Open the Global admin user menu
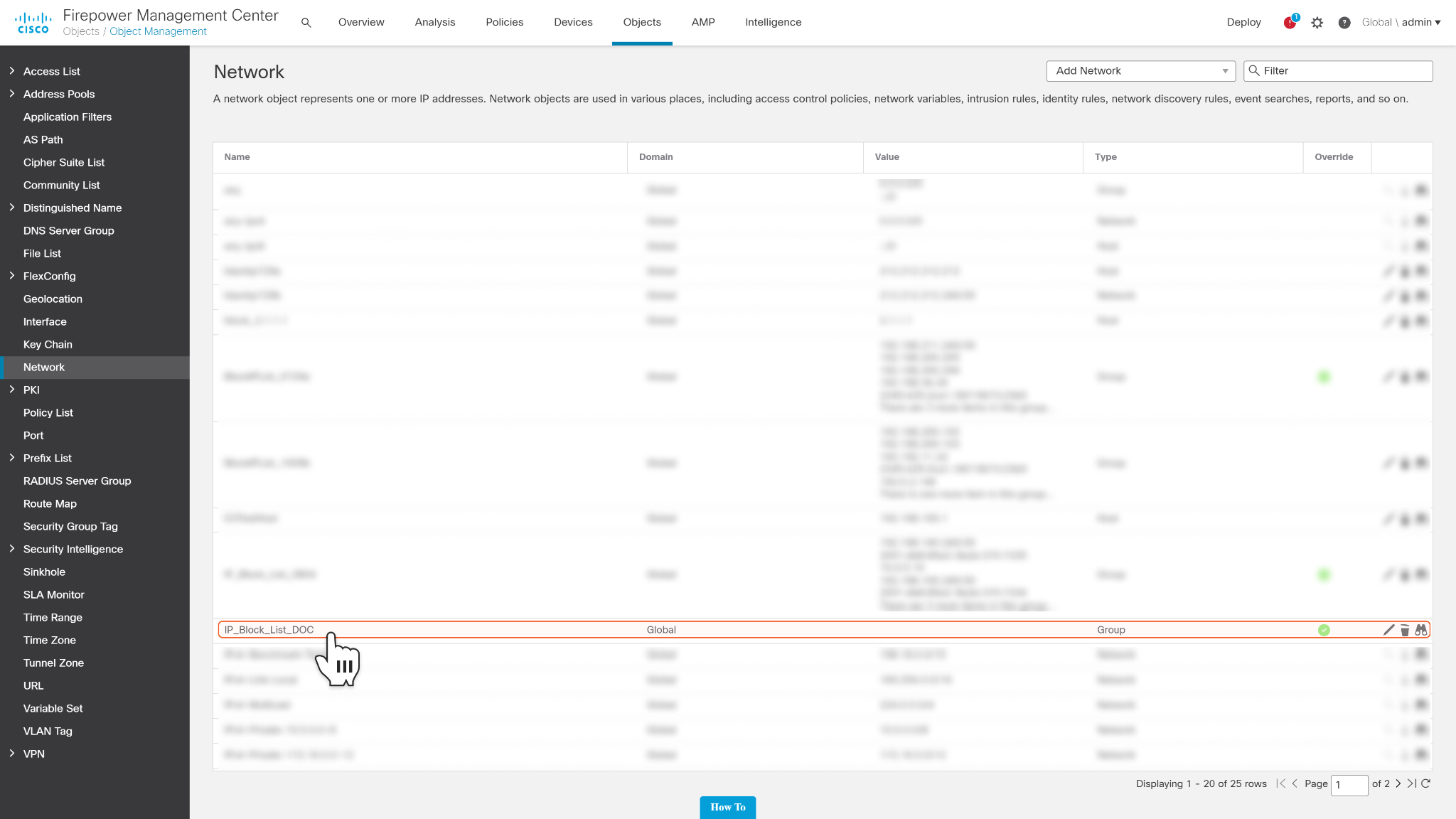This screenshot has width=1456, height=819. (x=1401, y=23)
